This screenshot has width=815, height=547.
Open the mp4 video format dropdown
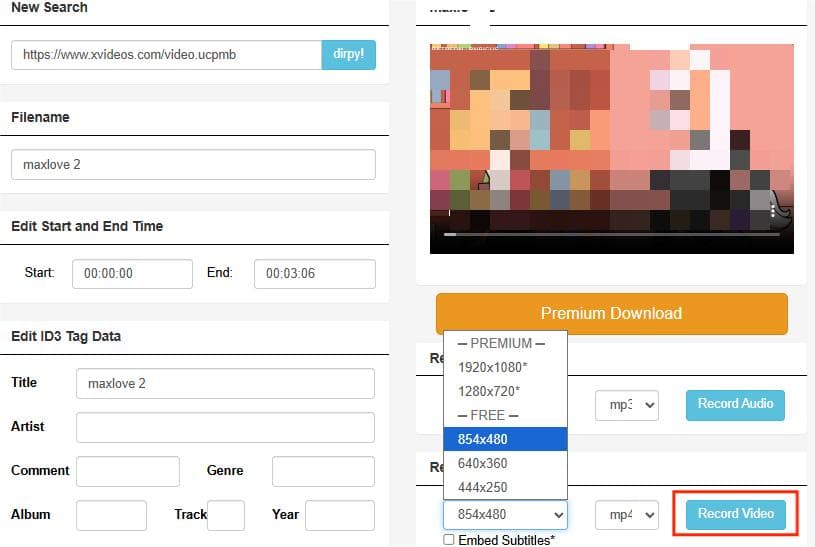click(627, 515)
